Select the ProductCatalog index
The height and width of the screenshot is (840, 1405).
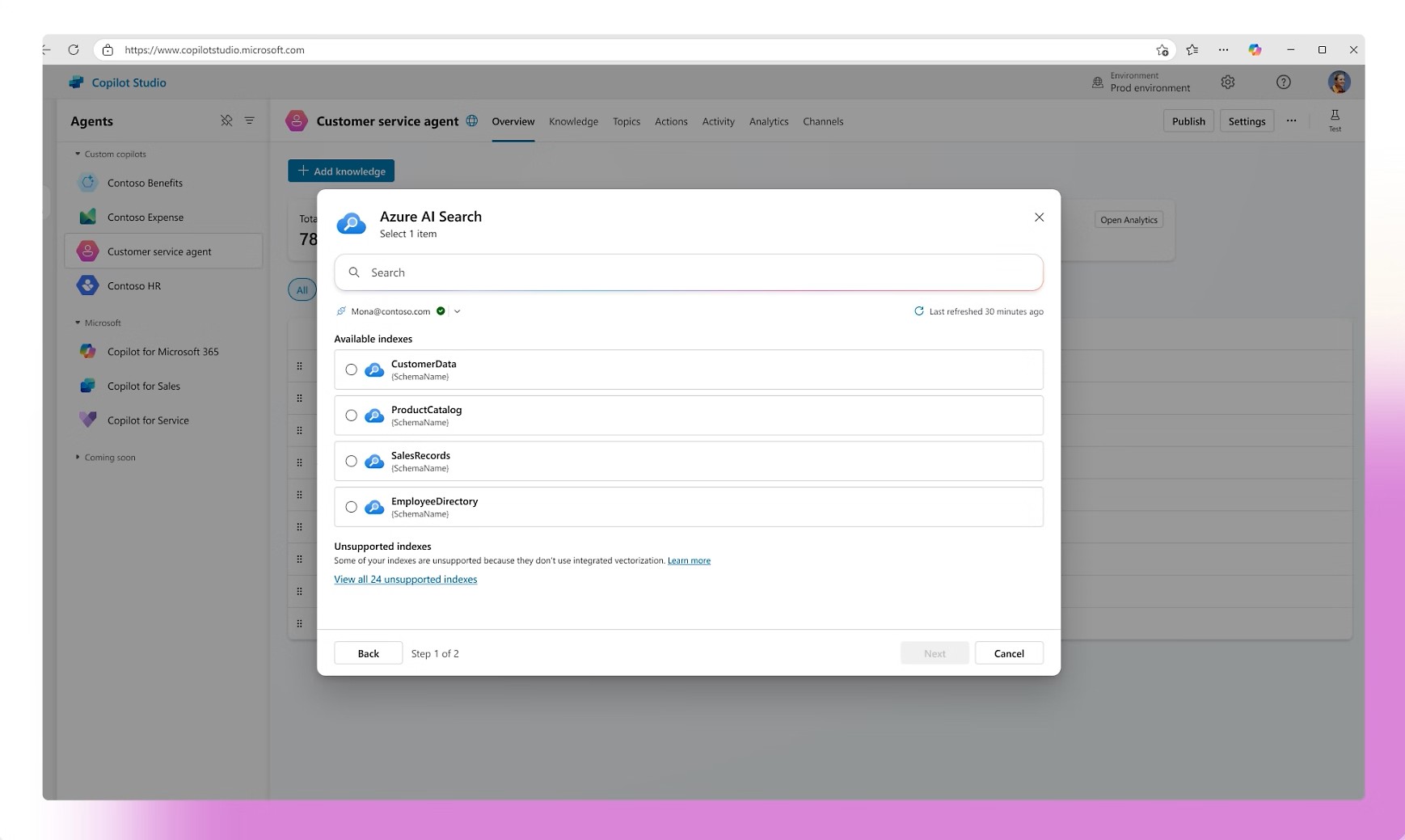352,415
